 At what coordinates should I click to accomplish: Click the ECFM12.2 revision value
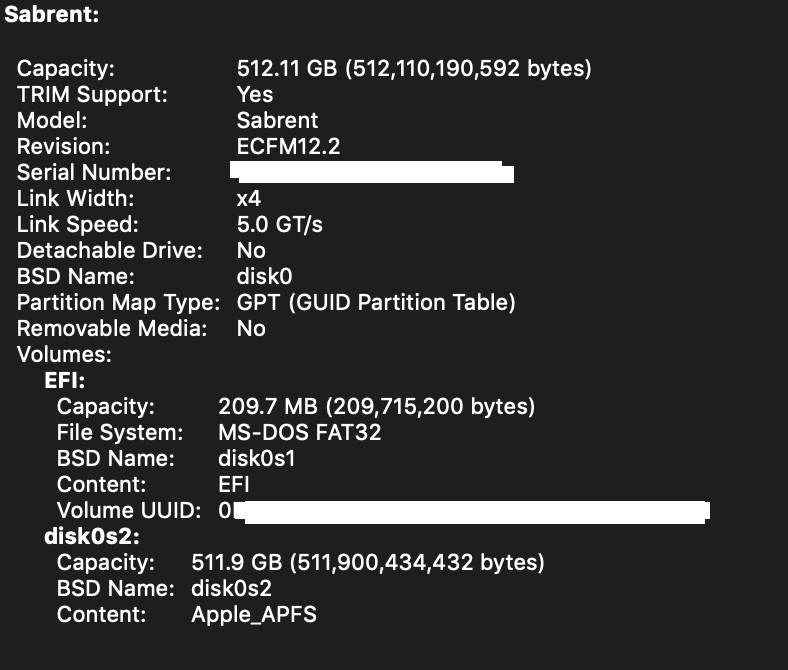(x=286, y=147)
